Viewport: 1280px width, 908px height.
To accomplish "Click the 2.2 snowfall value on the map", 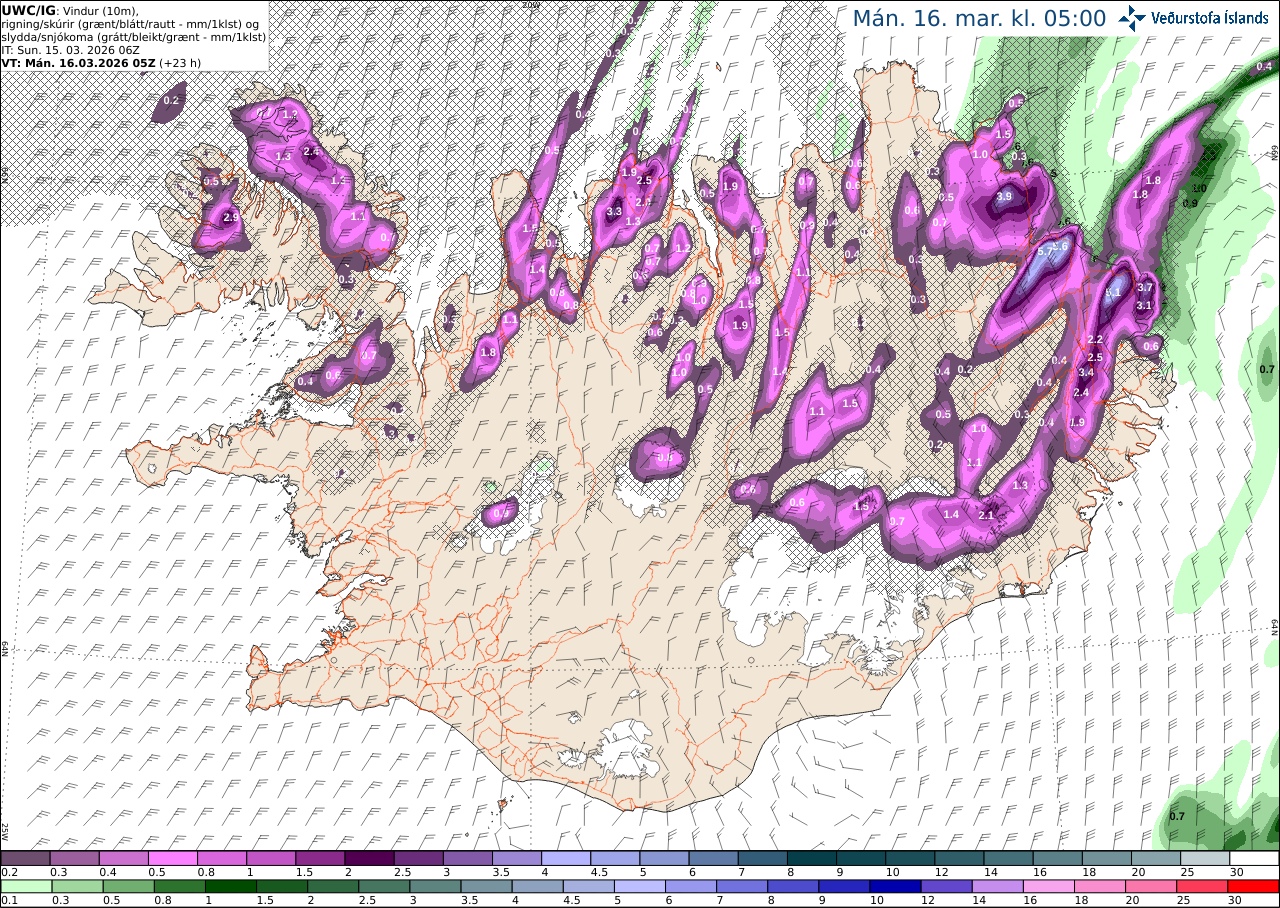I will coord(1095,340).
